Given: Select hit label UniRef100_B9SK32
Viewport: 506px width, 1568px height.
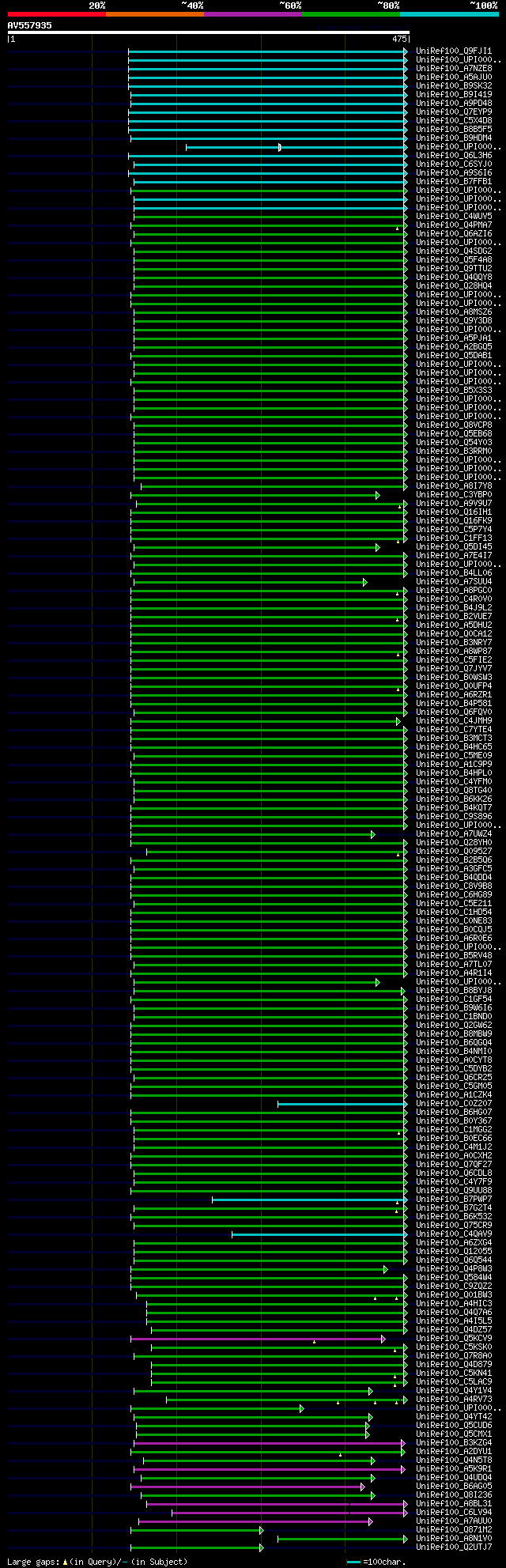Looking at the screenshot, I should (454, 86).
